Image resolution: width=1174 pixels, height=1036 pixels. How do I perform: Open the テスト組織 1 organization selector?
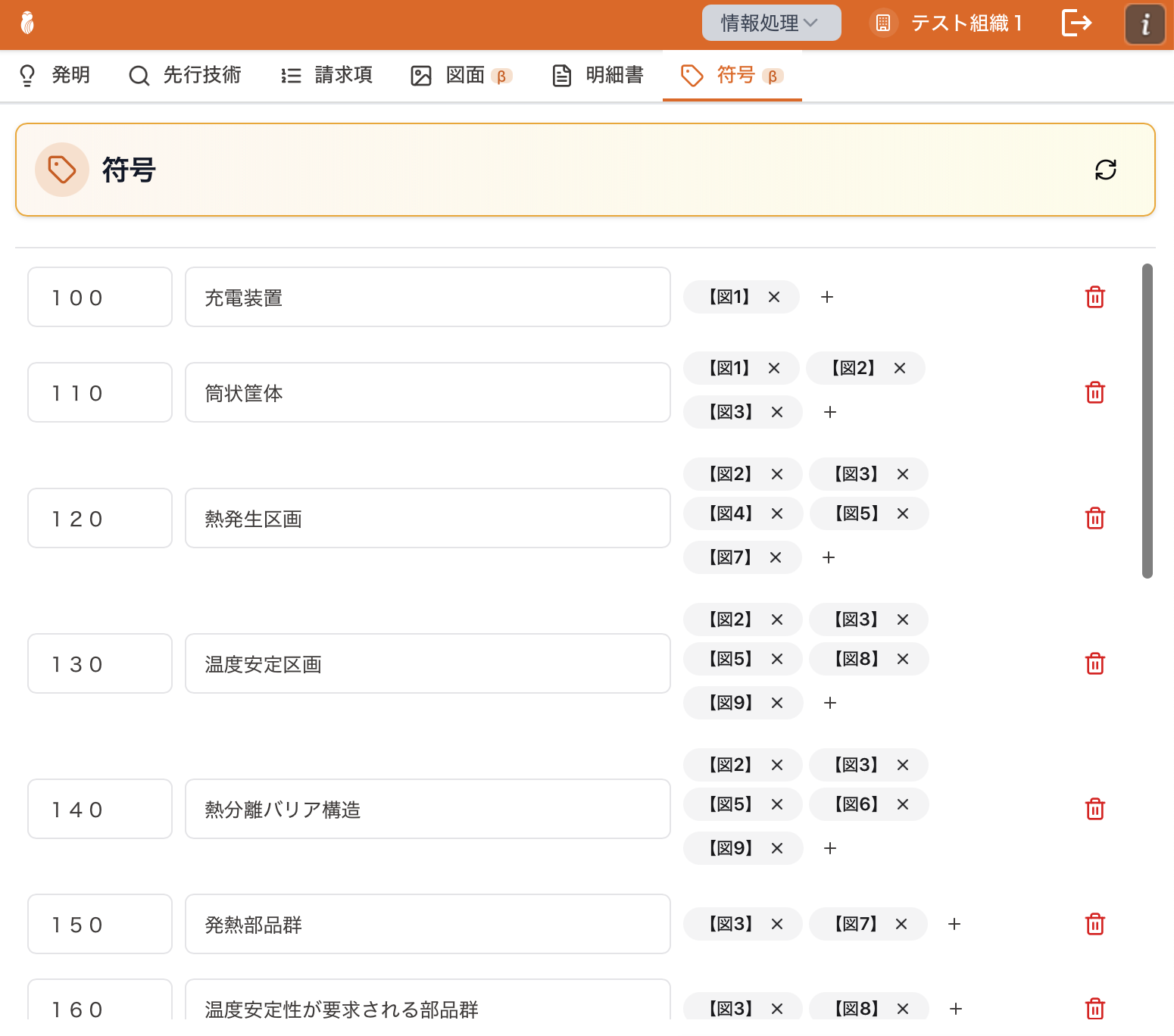point(947,23)
